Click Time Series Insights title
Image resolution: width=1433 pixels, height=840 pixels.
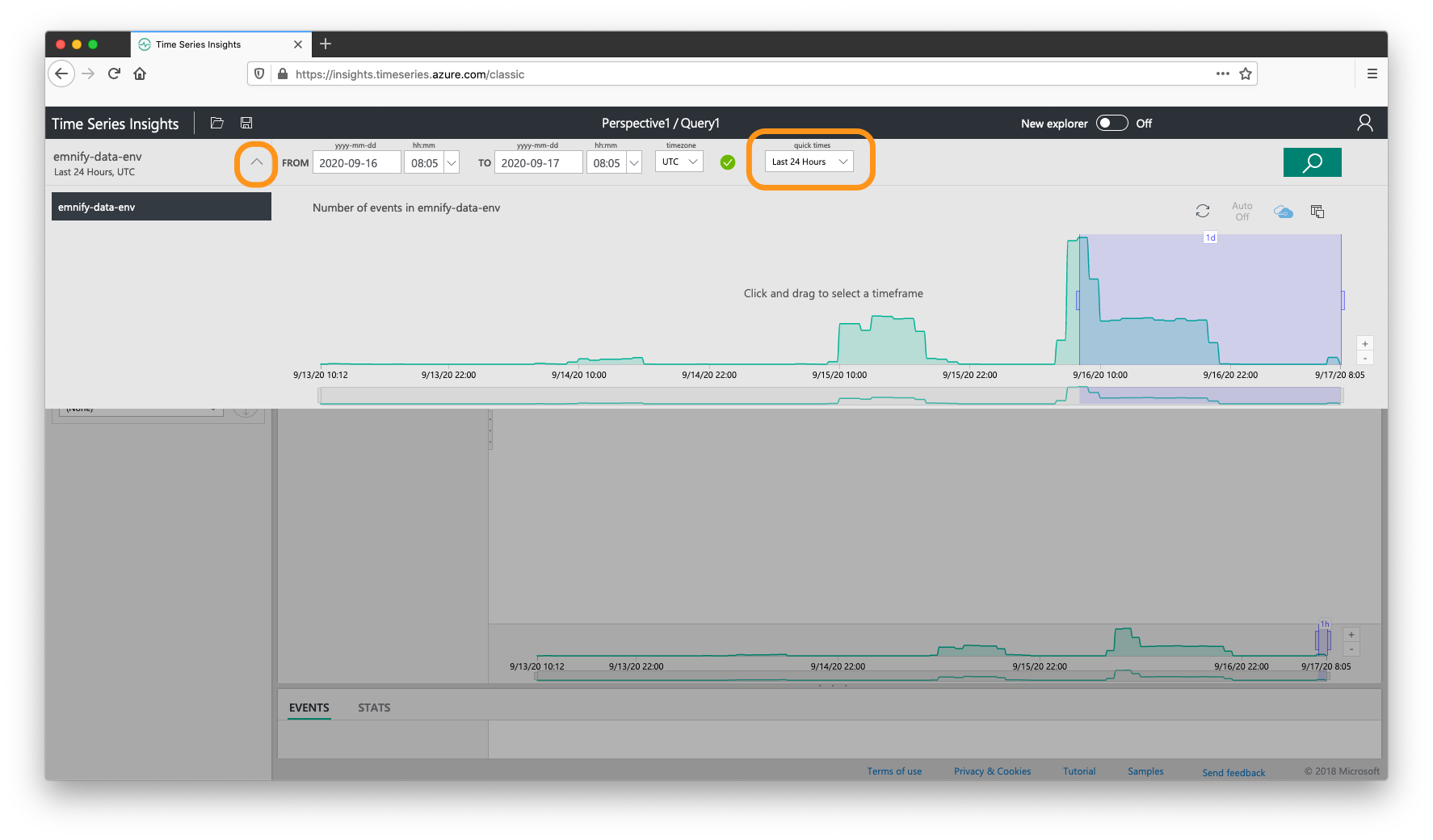(x=116, y=124)
